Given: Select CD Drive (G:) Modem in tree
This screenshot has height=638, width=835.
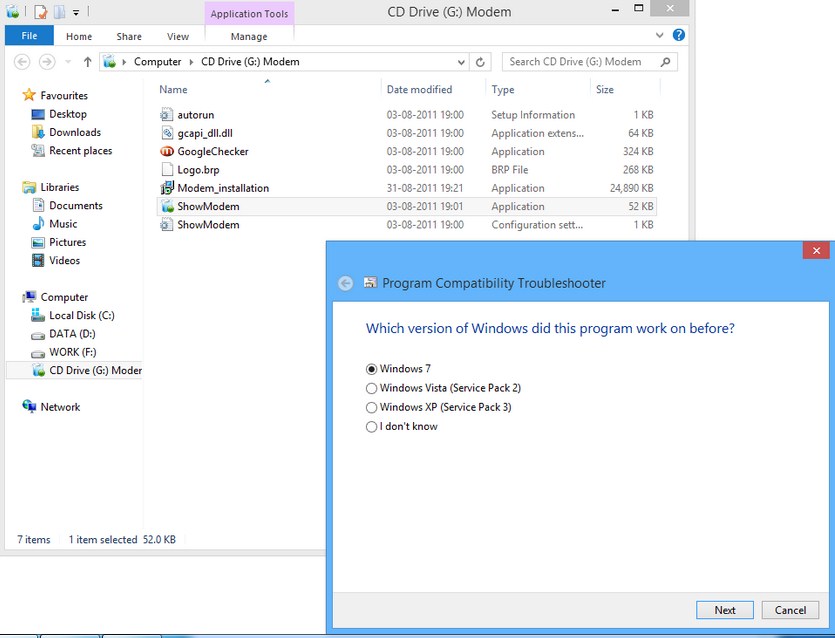Looking at the screenshot, I should pyautogui.click(x=75, y=370).
